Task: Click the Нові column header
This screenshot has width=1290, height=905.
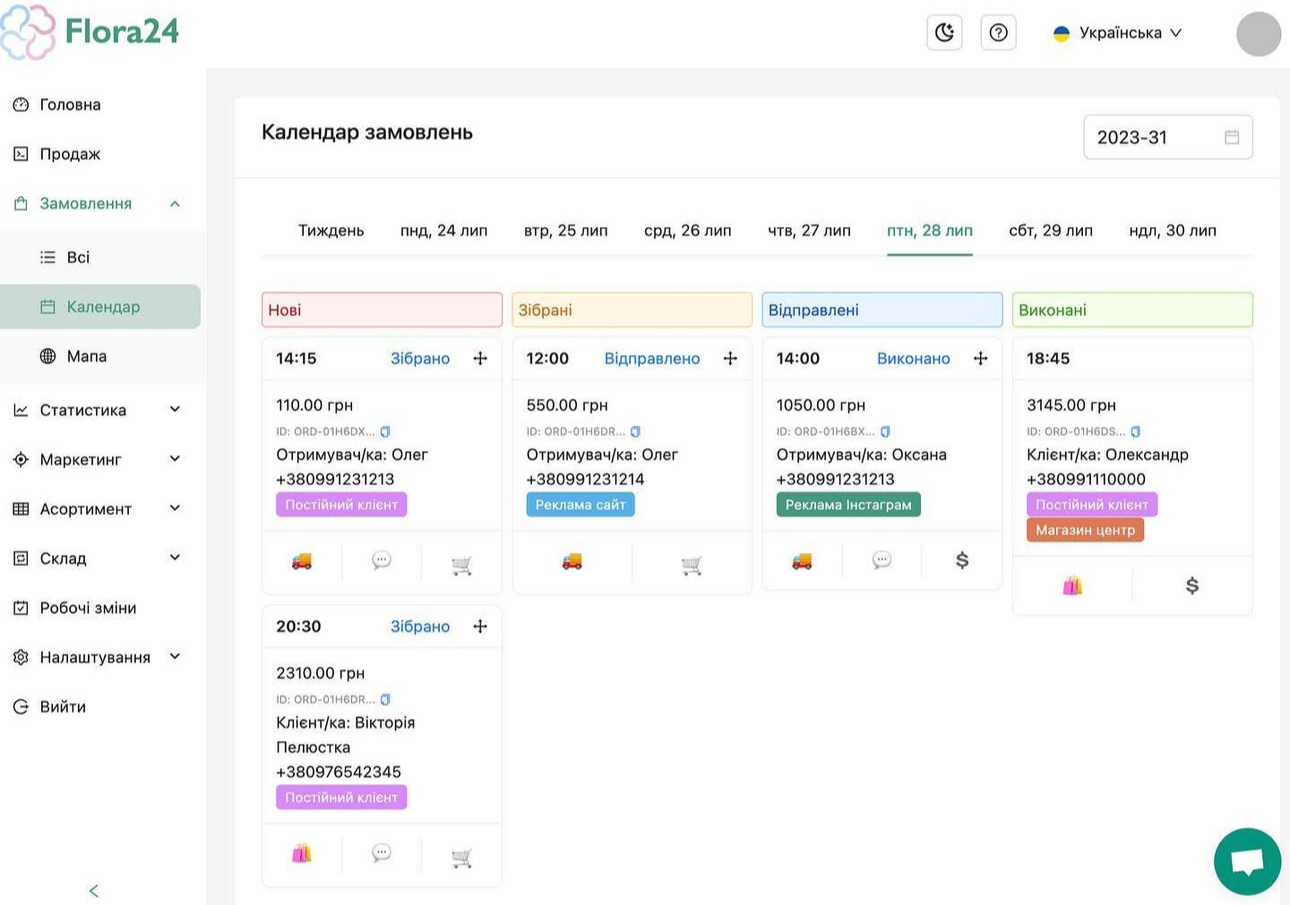Action: (x=382, y=310)
